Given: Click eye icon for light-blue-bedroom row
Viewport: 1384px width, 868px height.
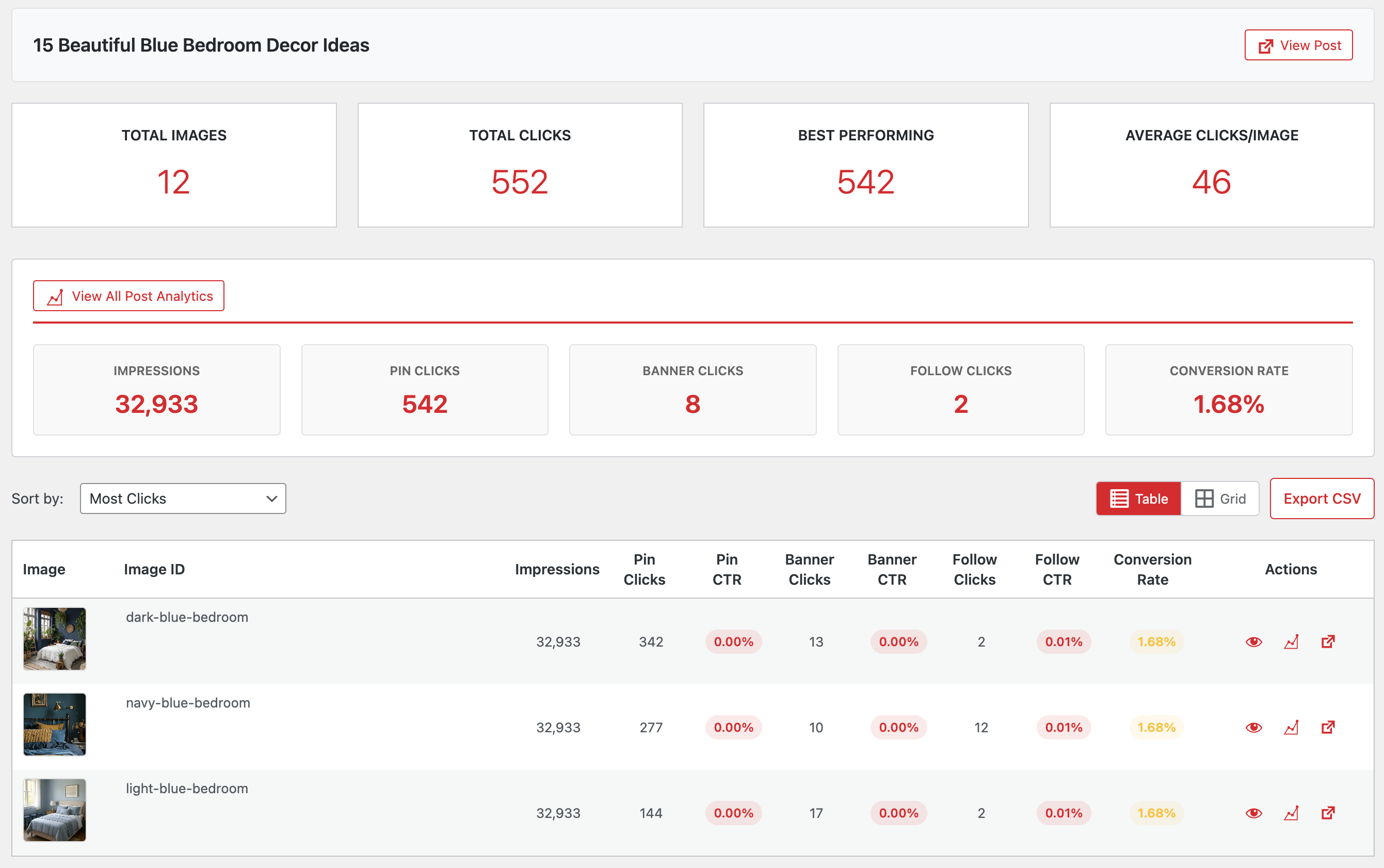Looking at the screenshot, I should tap(1253, 813).
